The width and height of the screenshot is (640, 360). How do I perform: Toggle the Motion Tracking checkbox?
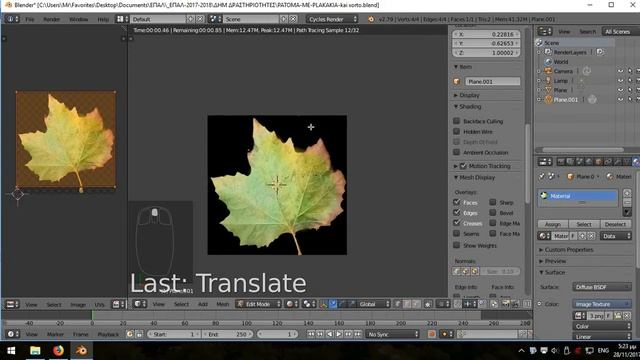click(x=463, y=166)
